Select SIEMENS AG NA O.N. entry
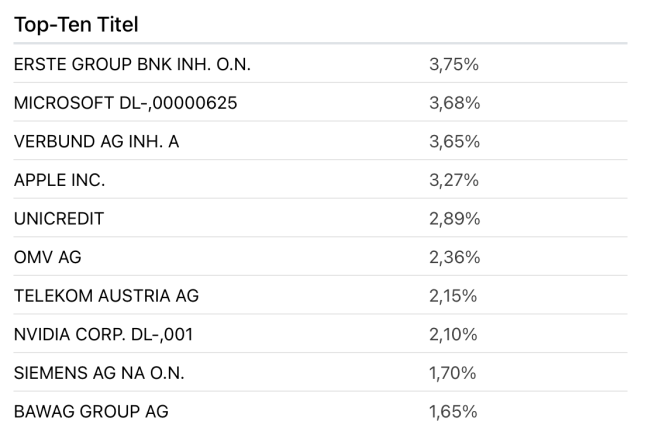The image size is (655, 442). tap(99, 373)
